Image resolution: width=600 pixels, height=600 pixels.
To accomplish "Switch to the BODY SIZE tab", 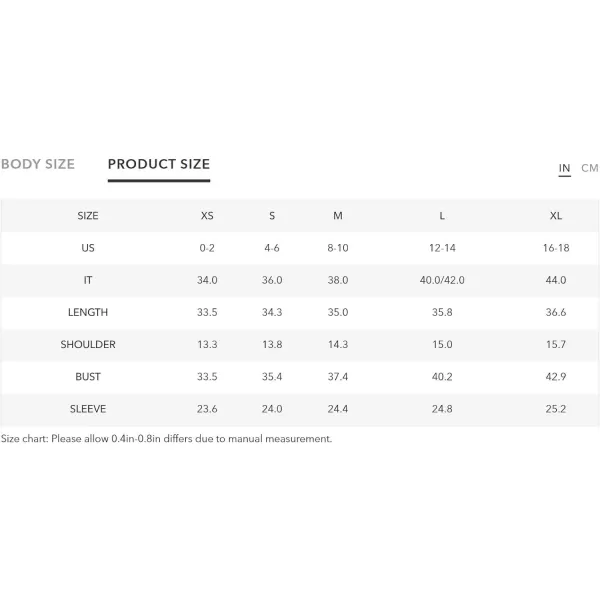I will click(x=38, y=164).
